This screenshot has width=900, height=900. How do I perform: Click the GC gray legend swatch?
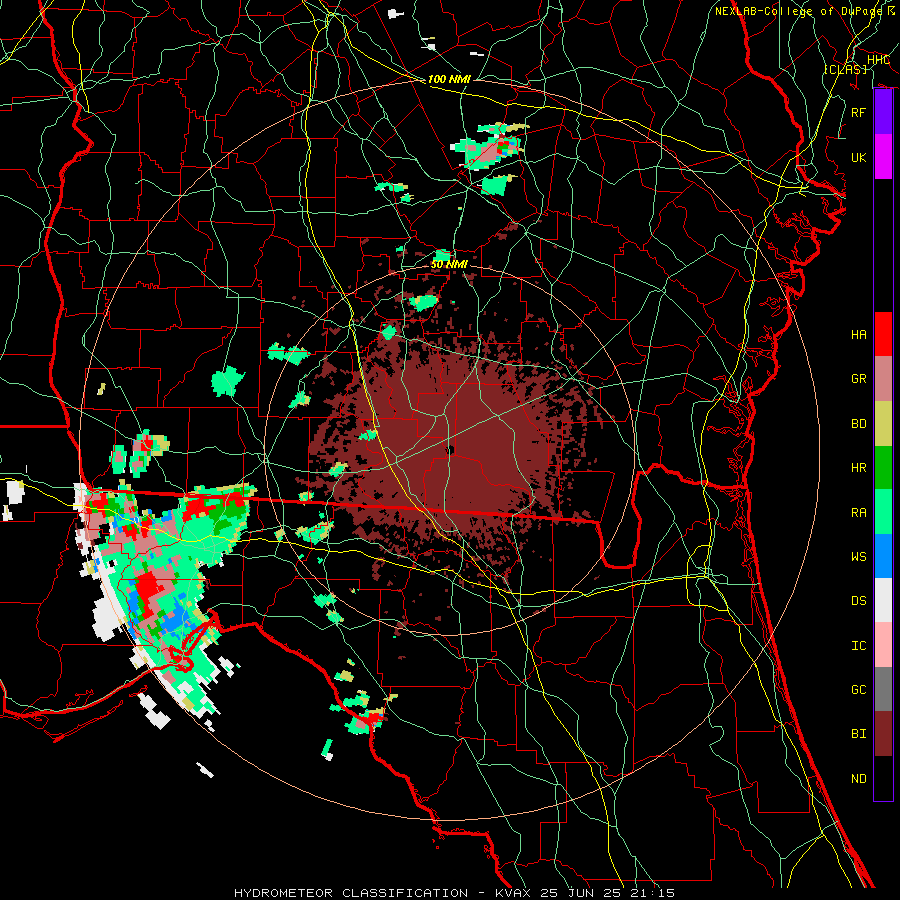pos(883,689)
